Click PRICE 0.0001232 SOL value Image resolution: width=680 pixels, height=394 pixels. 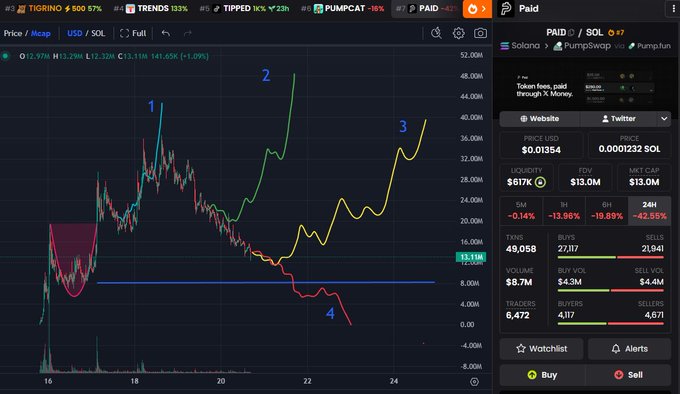pos(629,149)
